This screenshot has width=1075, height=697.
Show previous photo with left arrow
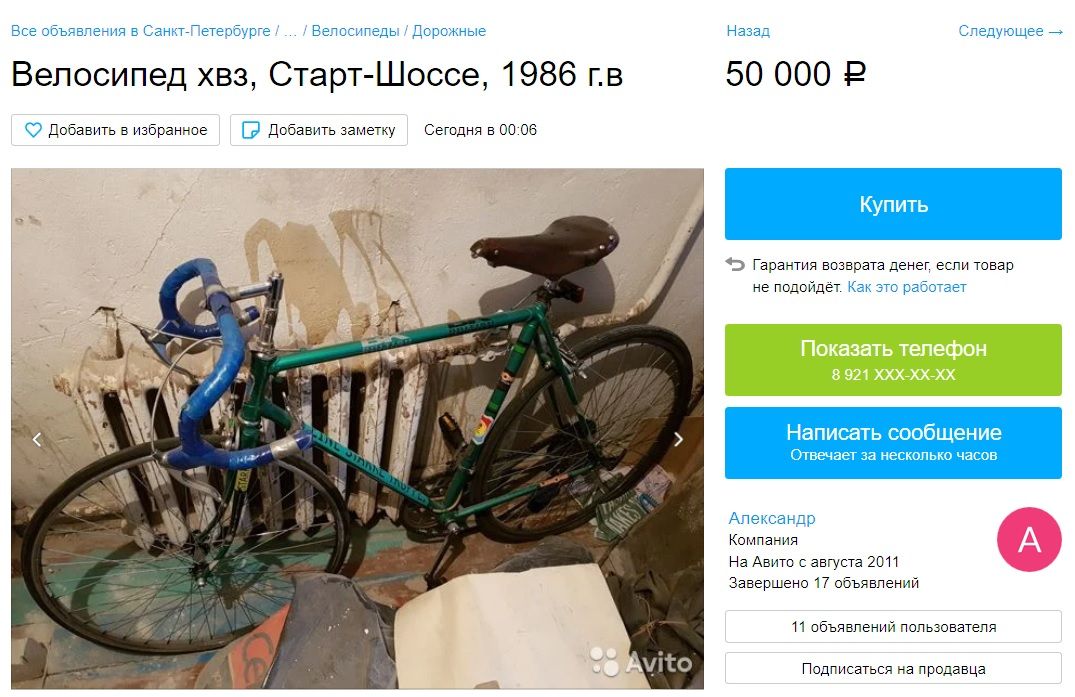coord(37,439)
